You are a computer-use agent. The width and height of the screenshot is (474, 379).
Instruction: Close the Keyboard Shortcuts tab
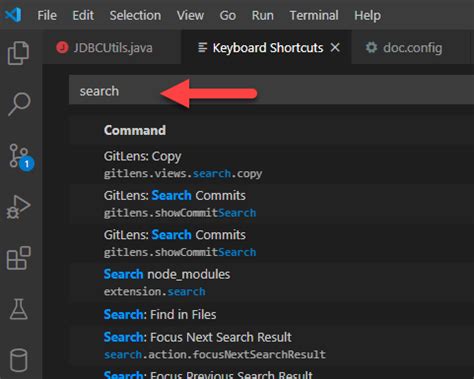coord(335,47)
